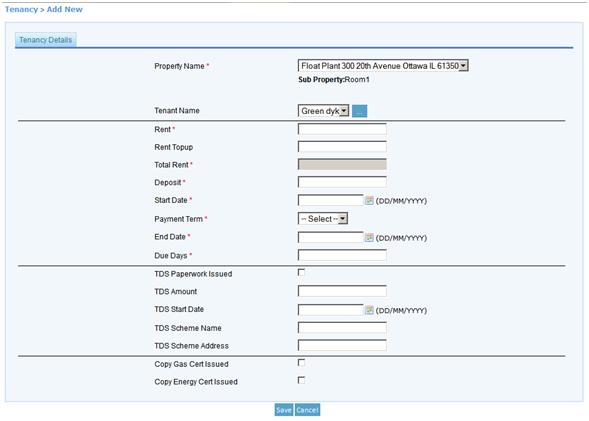Click the Save button
Image resolution: width=589 pixels, height=421 pixels.
pos(284,410)
